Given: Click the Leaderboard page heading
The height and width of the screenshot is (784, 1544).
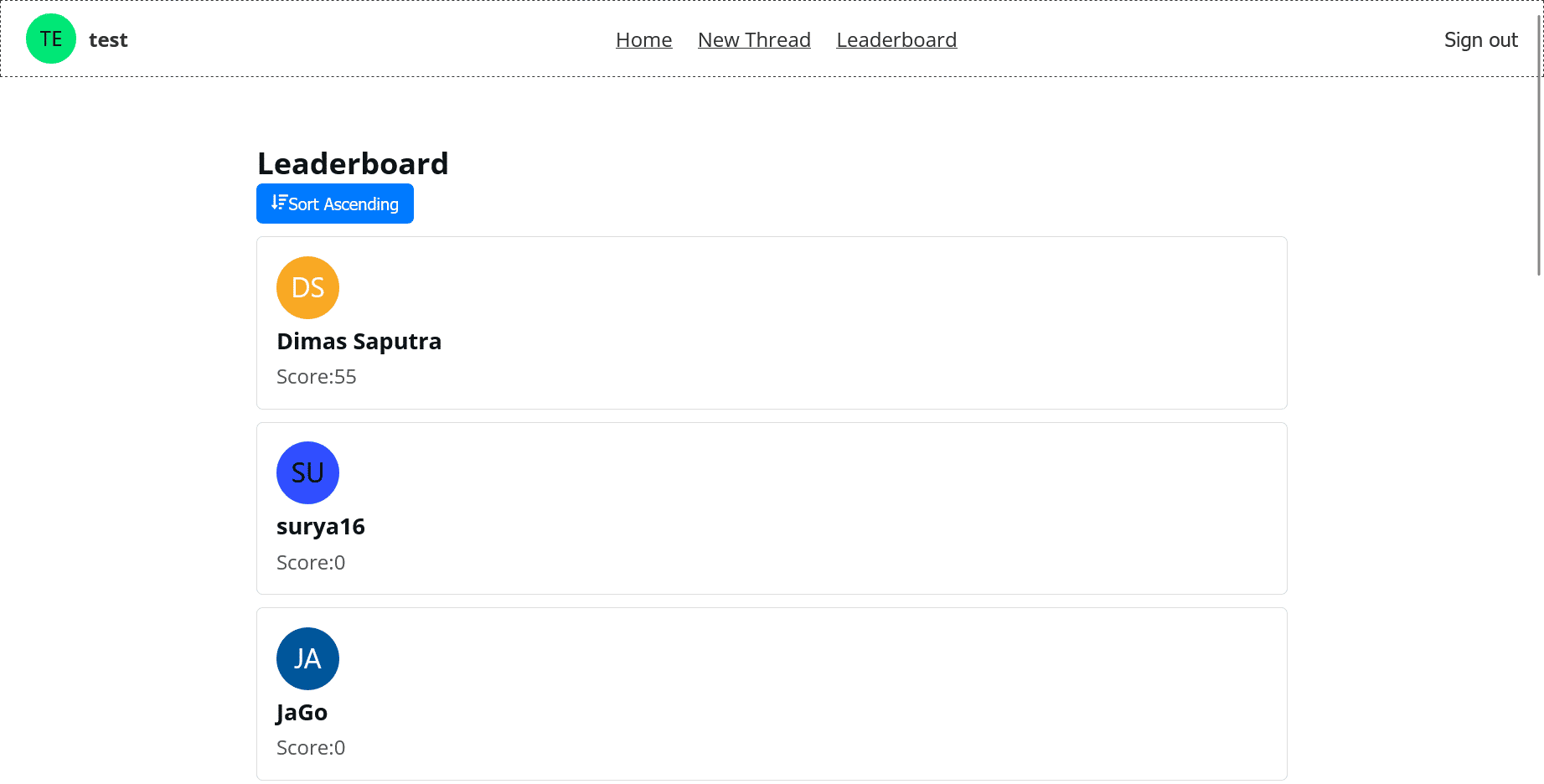Looking at the screenshot, I should (353, 163).
